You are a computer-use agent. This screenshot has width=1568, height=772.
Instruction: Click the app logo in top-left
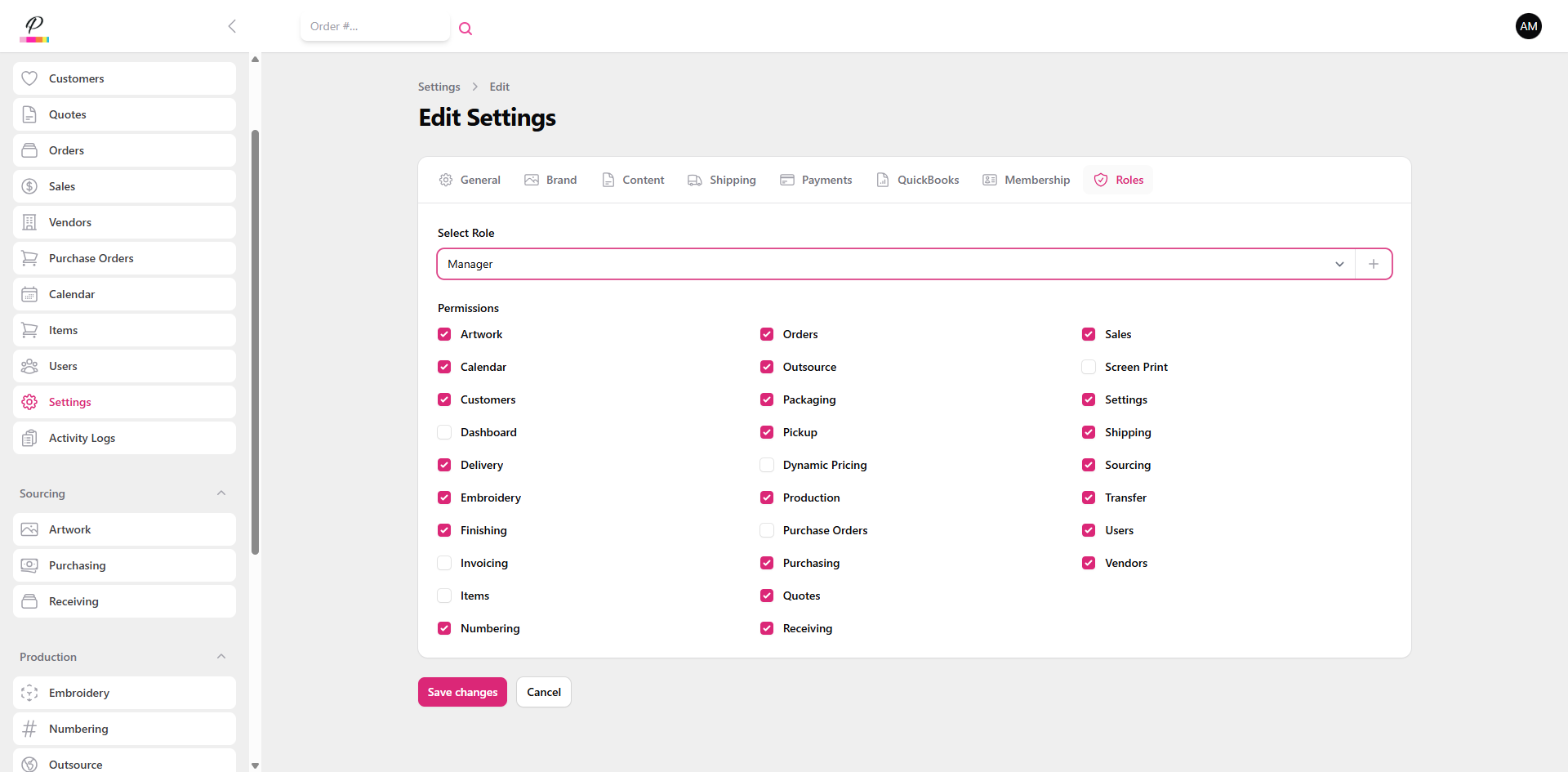(x=34, y=28)
